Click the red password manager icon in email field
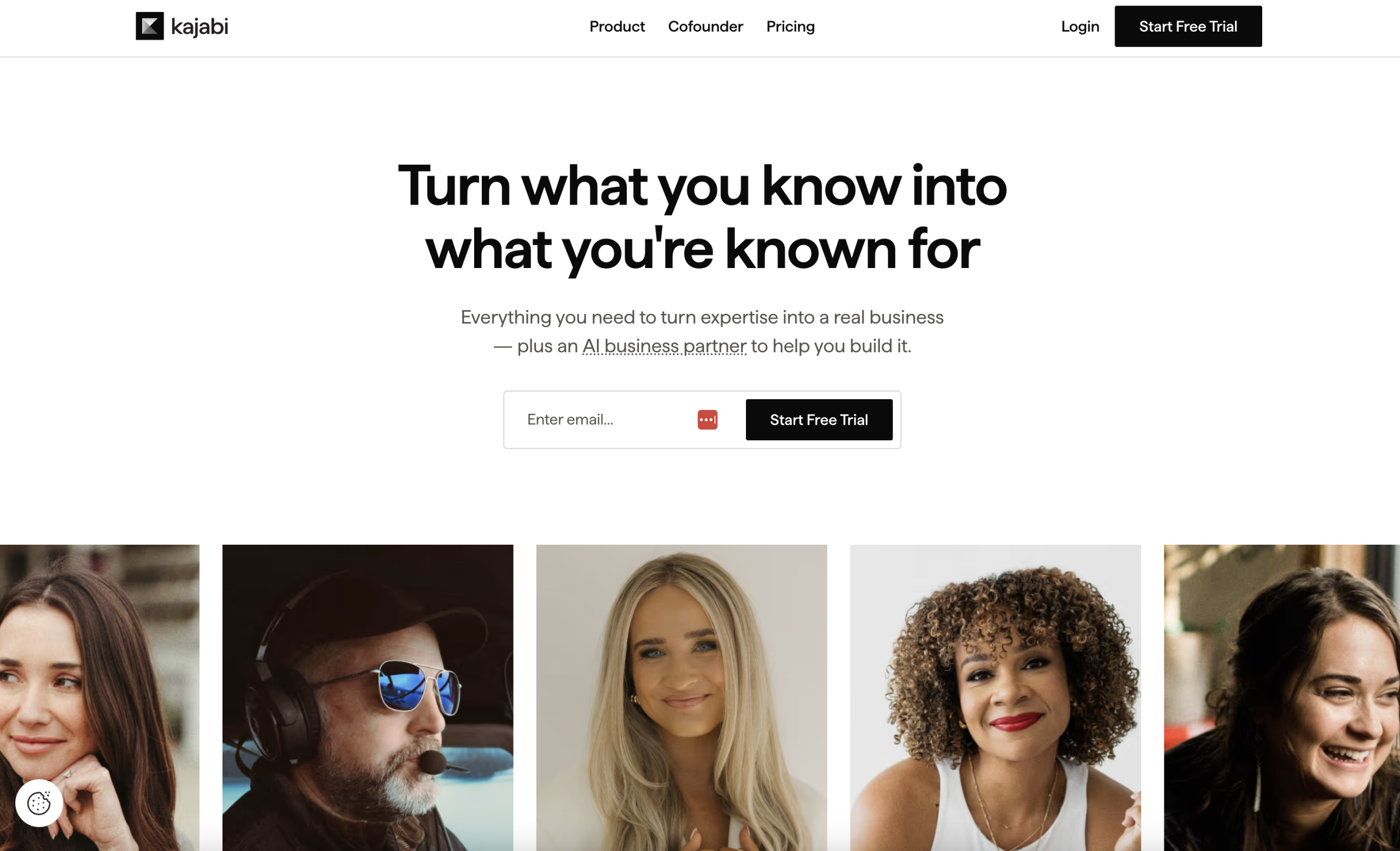This screenshot has width=1400, height=851. pyautogui.click(x=708, y=420)
